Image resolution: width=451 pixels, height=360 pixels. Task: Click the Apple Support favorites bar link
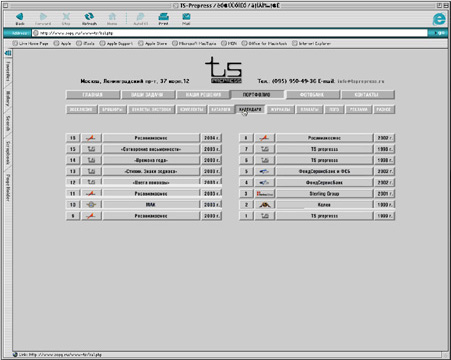tap(116, 43)
